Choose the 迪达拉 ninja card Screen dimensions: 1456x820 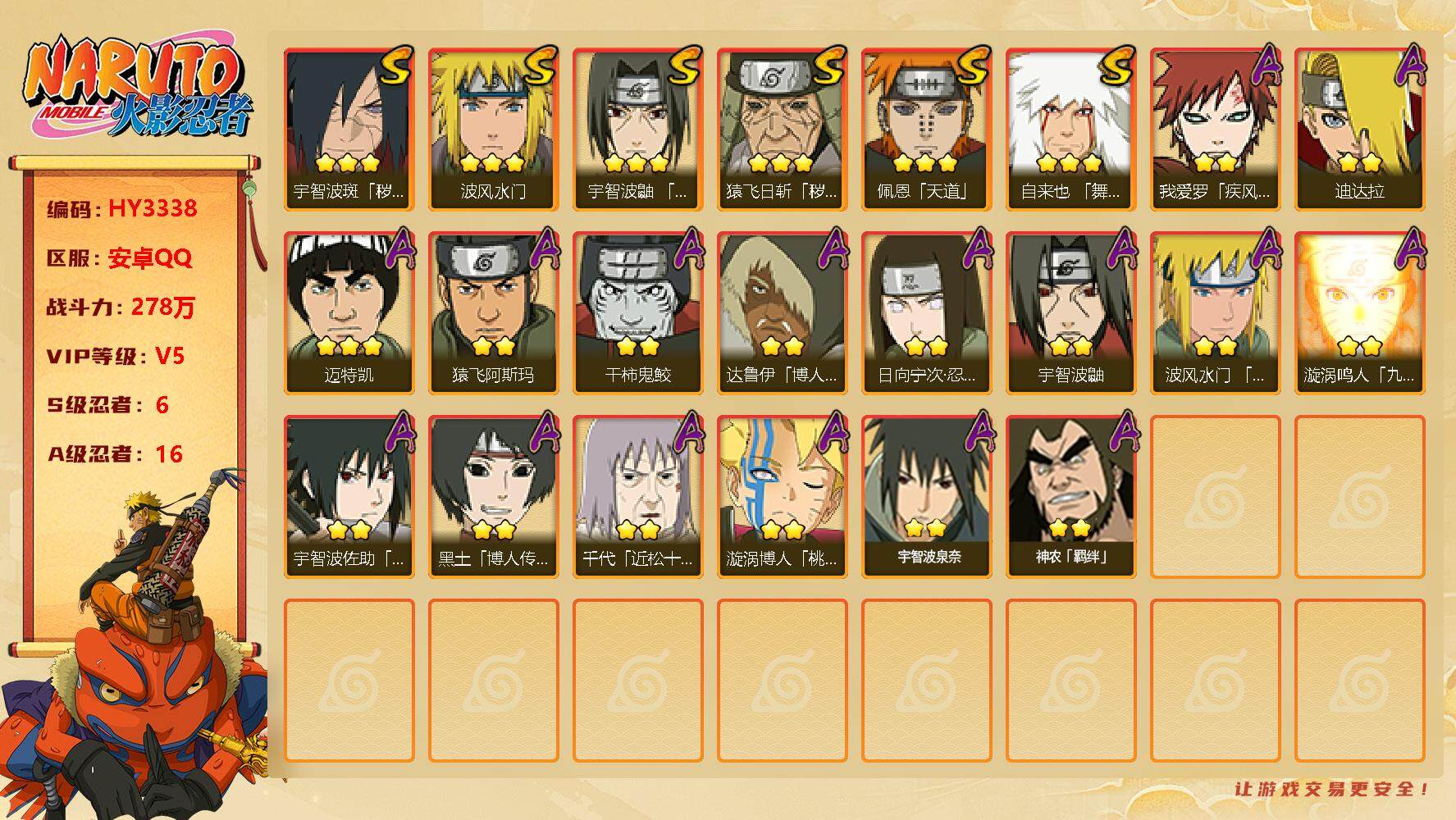click(x=1359, y=129)
